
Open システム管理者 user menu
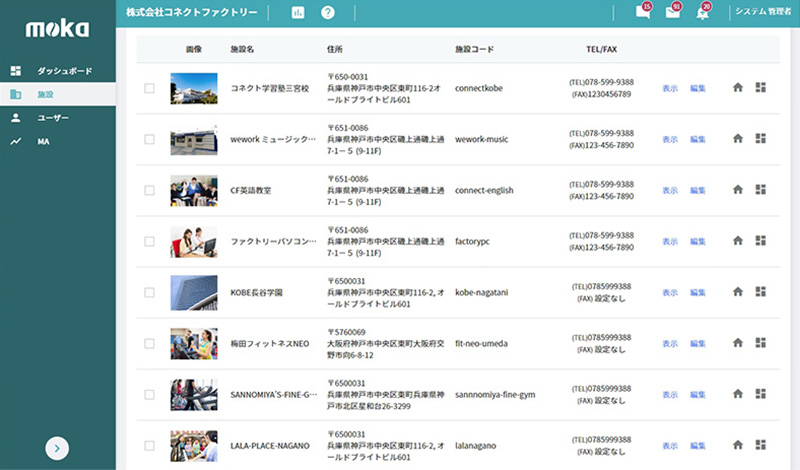(x=763, y=12)
